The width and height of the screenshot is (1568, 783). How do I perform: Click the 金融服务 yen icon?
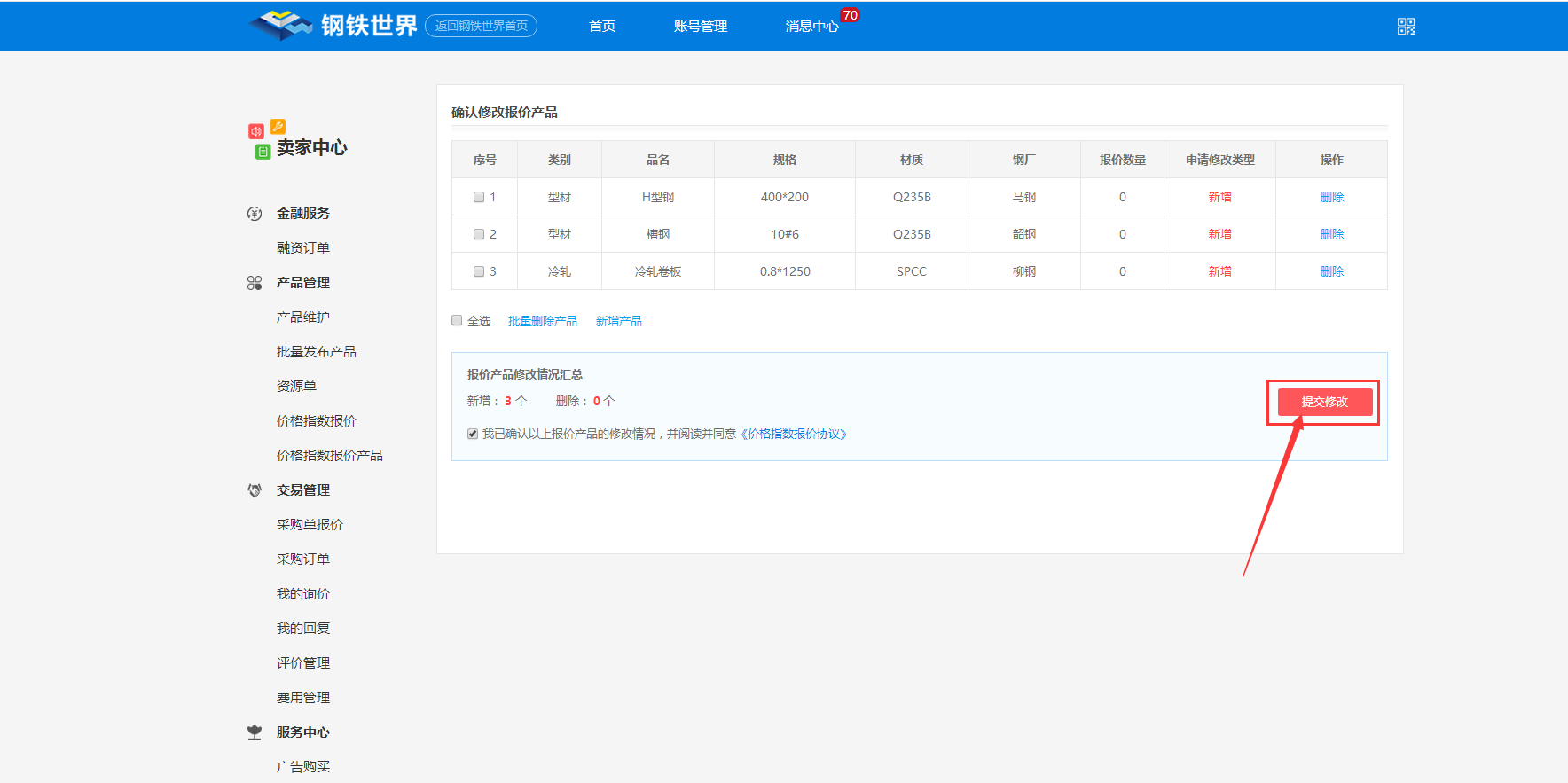(x=255, y=214)
